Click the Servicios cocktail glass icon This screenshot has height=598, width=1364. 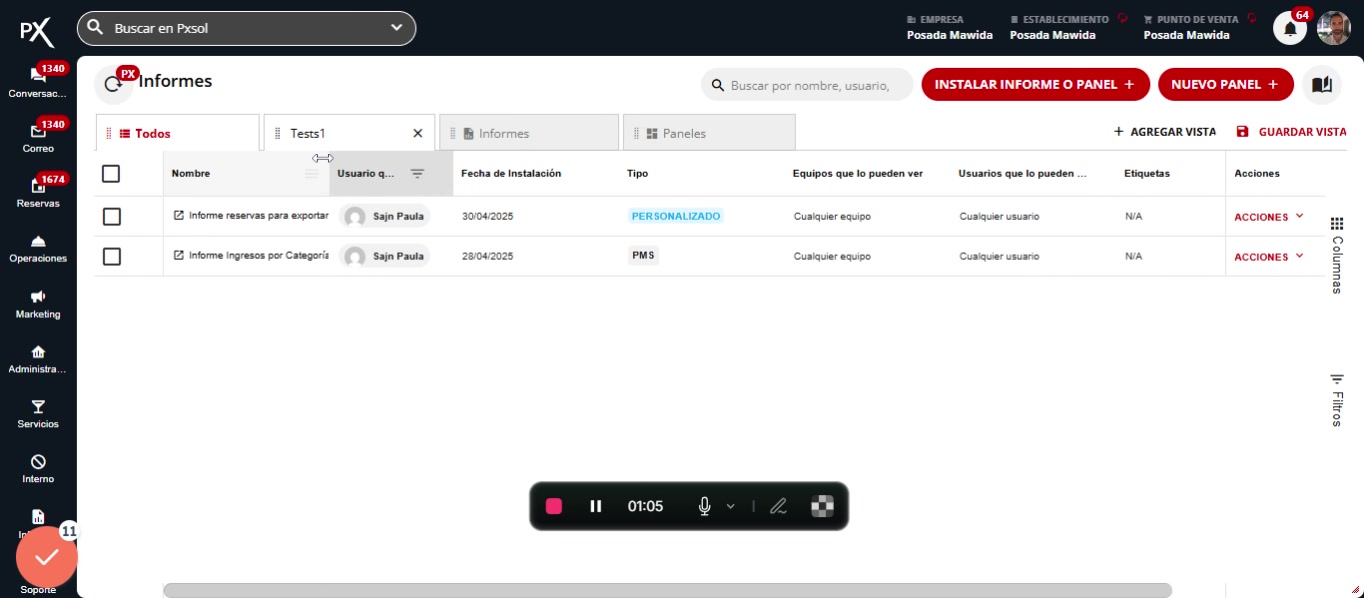click(38, 407)
